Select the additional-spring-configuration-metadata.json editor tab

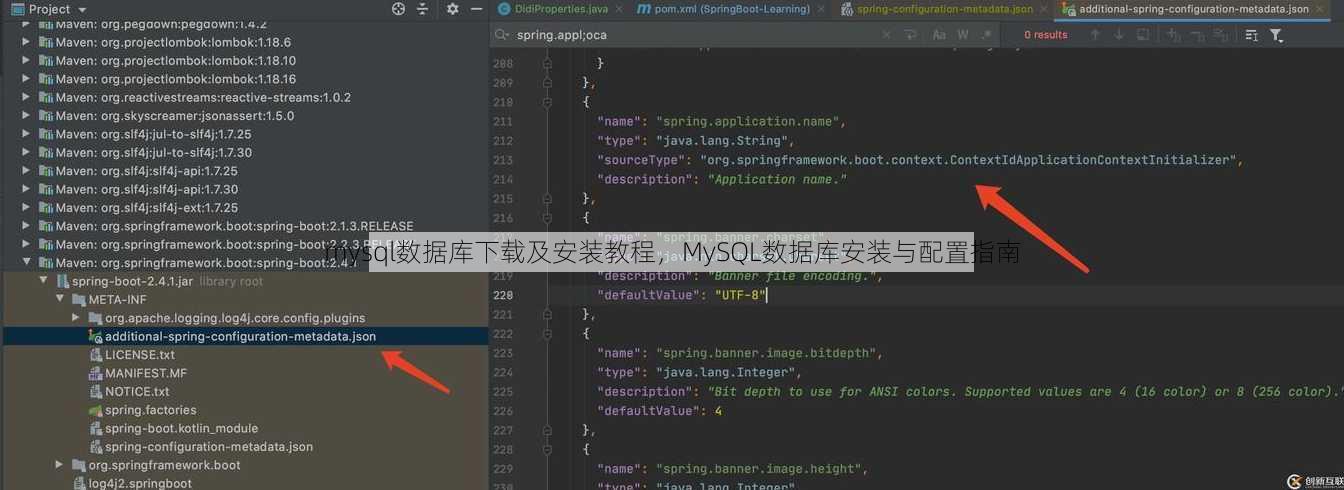click(1193, 9)
